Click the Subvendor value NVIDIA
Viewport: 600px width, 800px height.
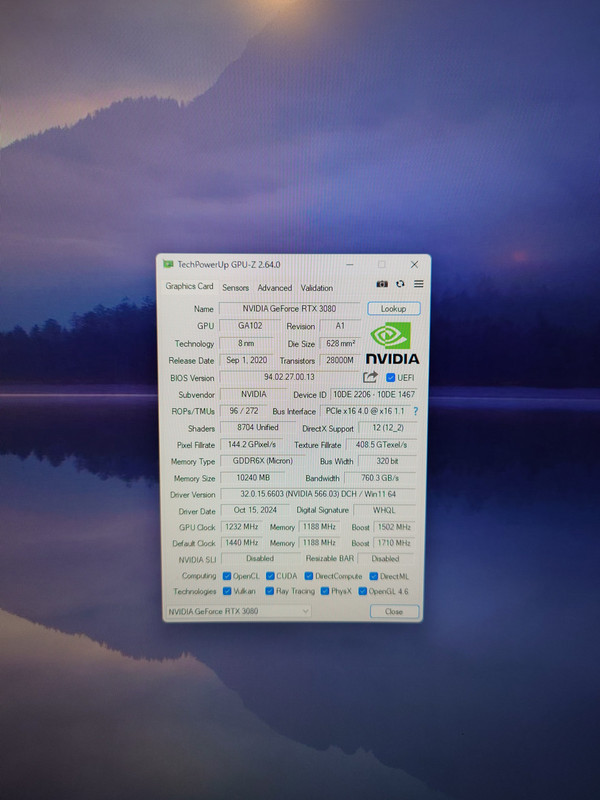click(x=254, y=394)
